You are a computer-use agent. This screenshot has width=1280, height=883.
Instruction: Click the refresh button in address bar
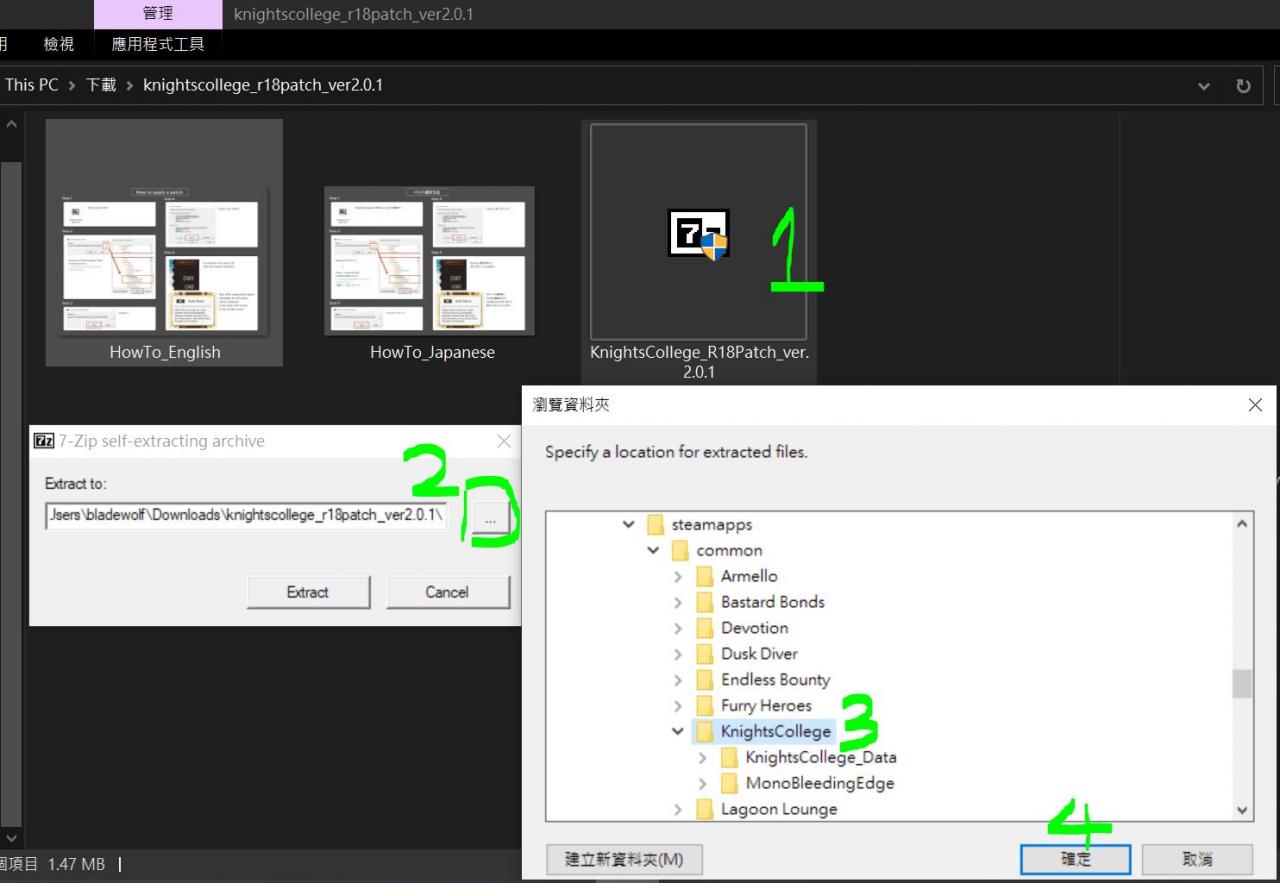coord(1243,86)
